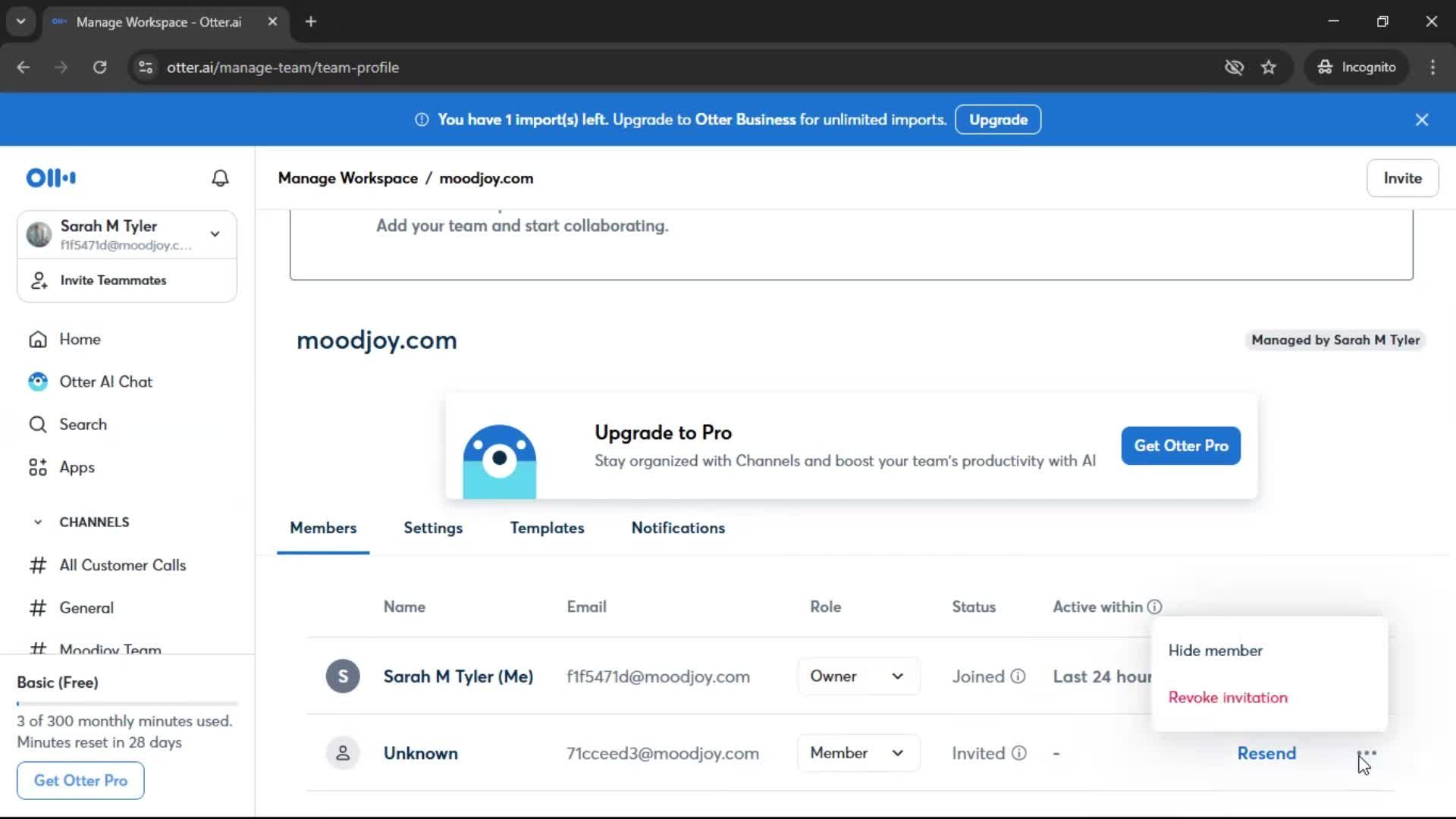
Task: Click hash icon for All Customer Calls
Action: tap(38, 565)
